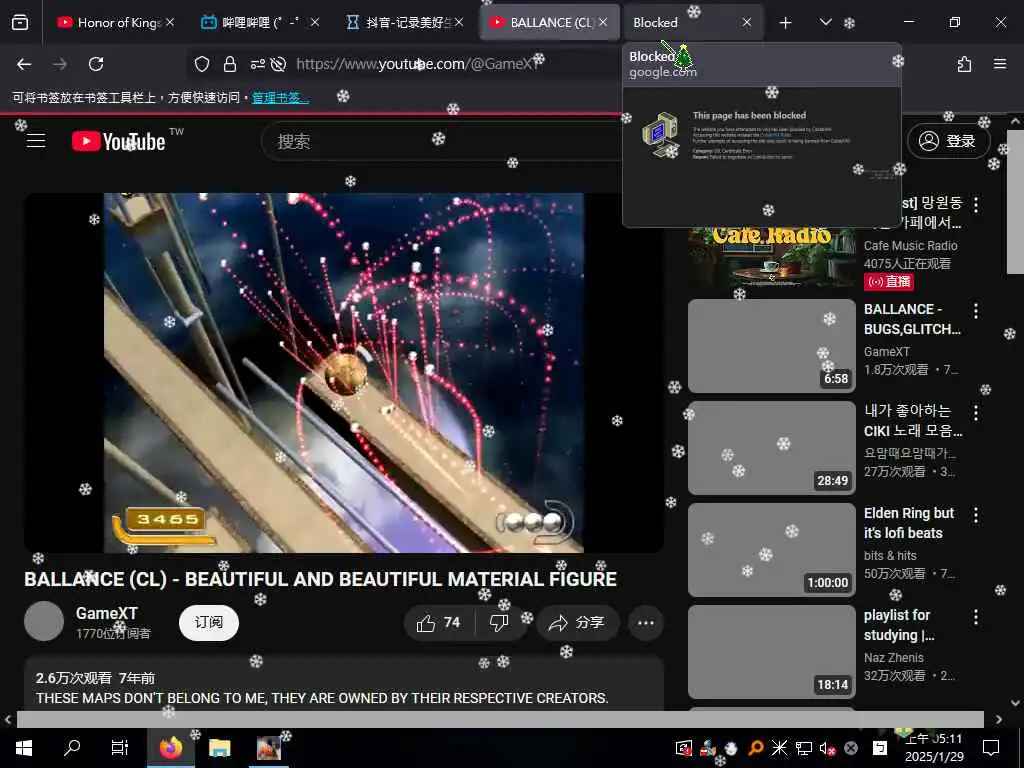The height and width of the screenshot is (768, 1024).
Task: Click the Firefox taskbar icon
Action: [170, 748]
